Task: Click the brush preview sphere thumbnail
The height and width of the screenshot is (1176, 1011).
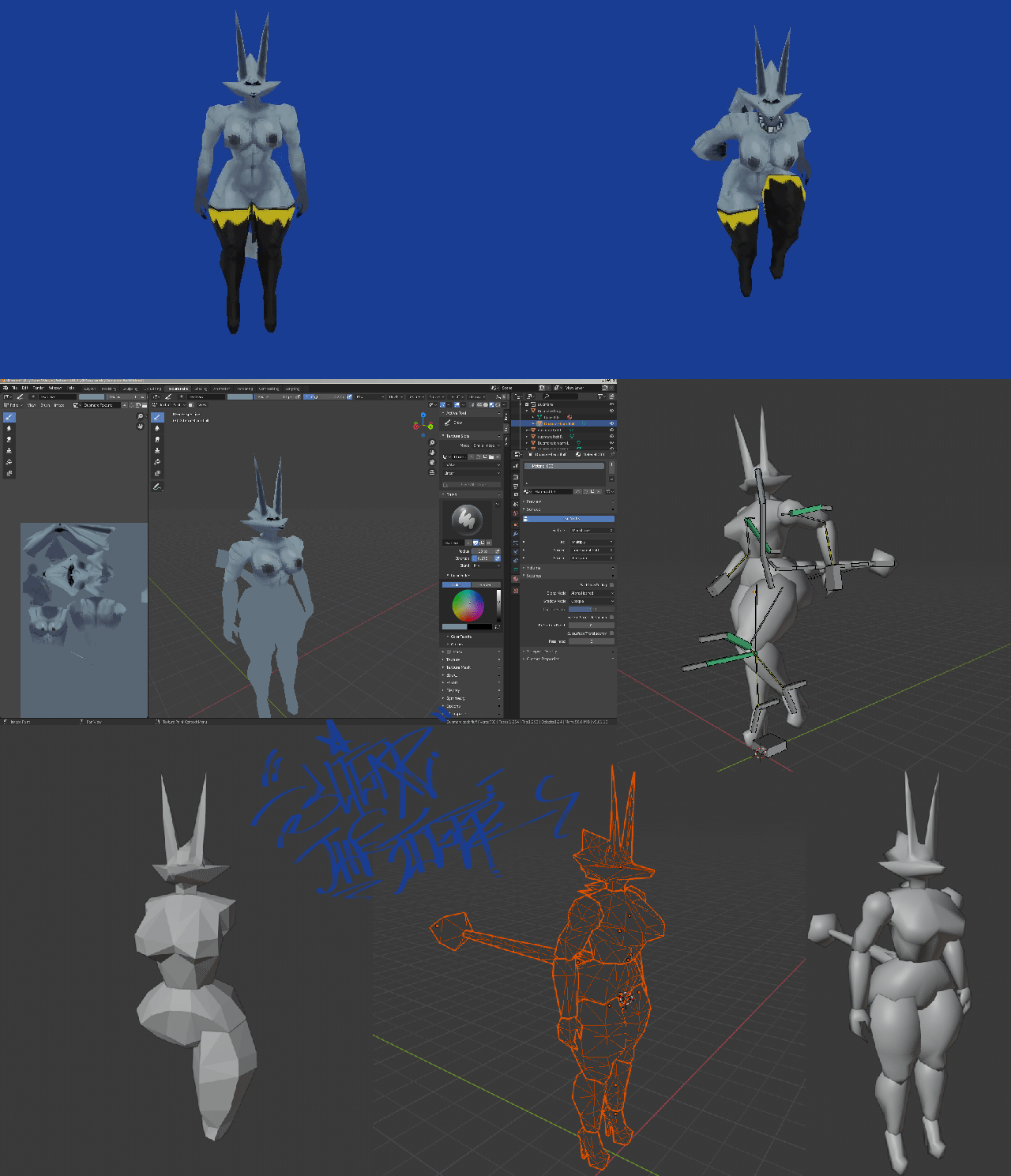Action: point(467,519)
